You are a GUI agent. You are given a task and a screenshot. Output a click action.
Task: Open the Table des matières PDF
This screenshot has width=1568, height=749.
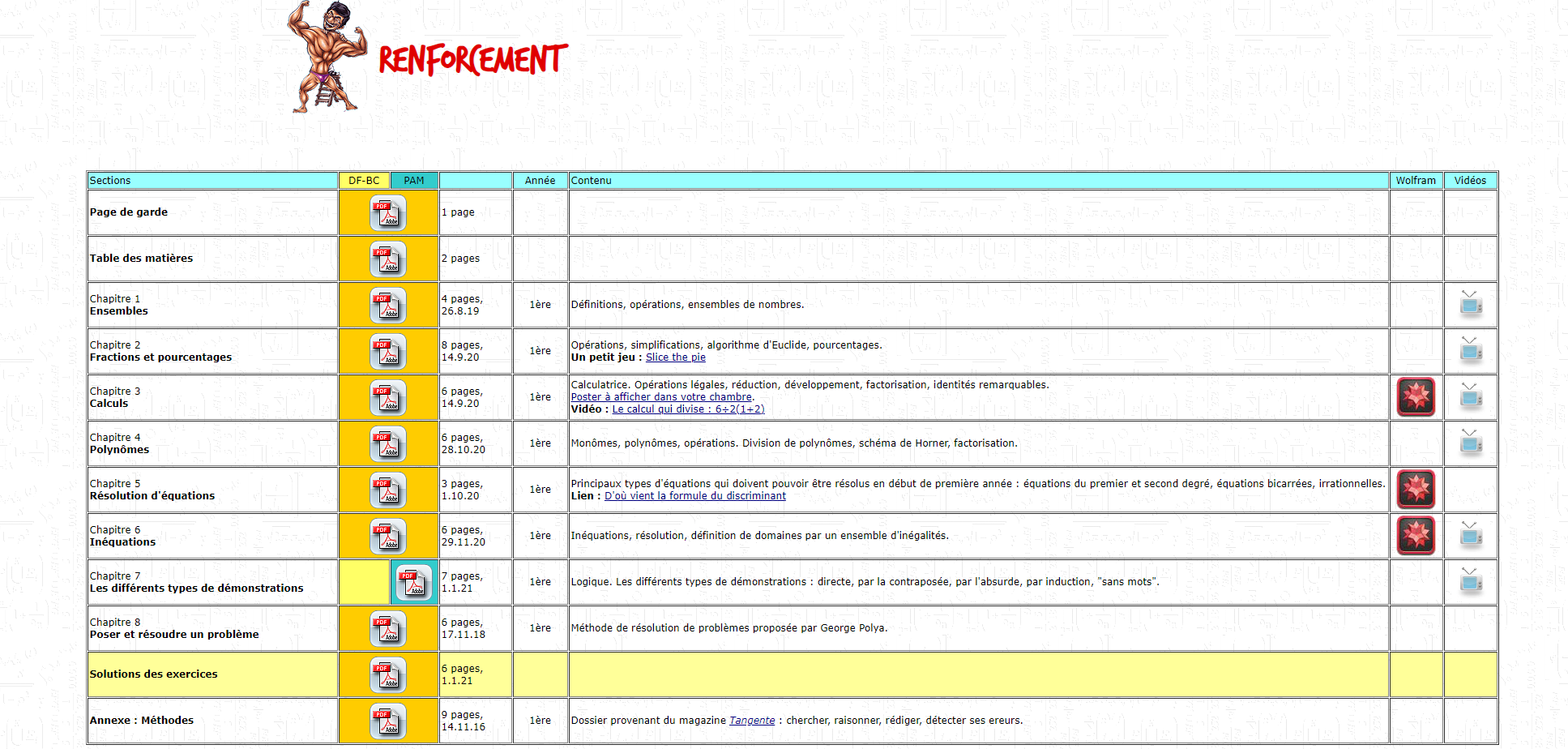point(388,259)
